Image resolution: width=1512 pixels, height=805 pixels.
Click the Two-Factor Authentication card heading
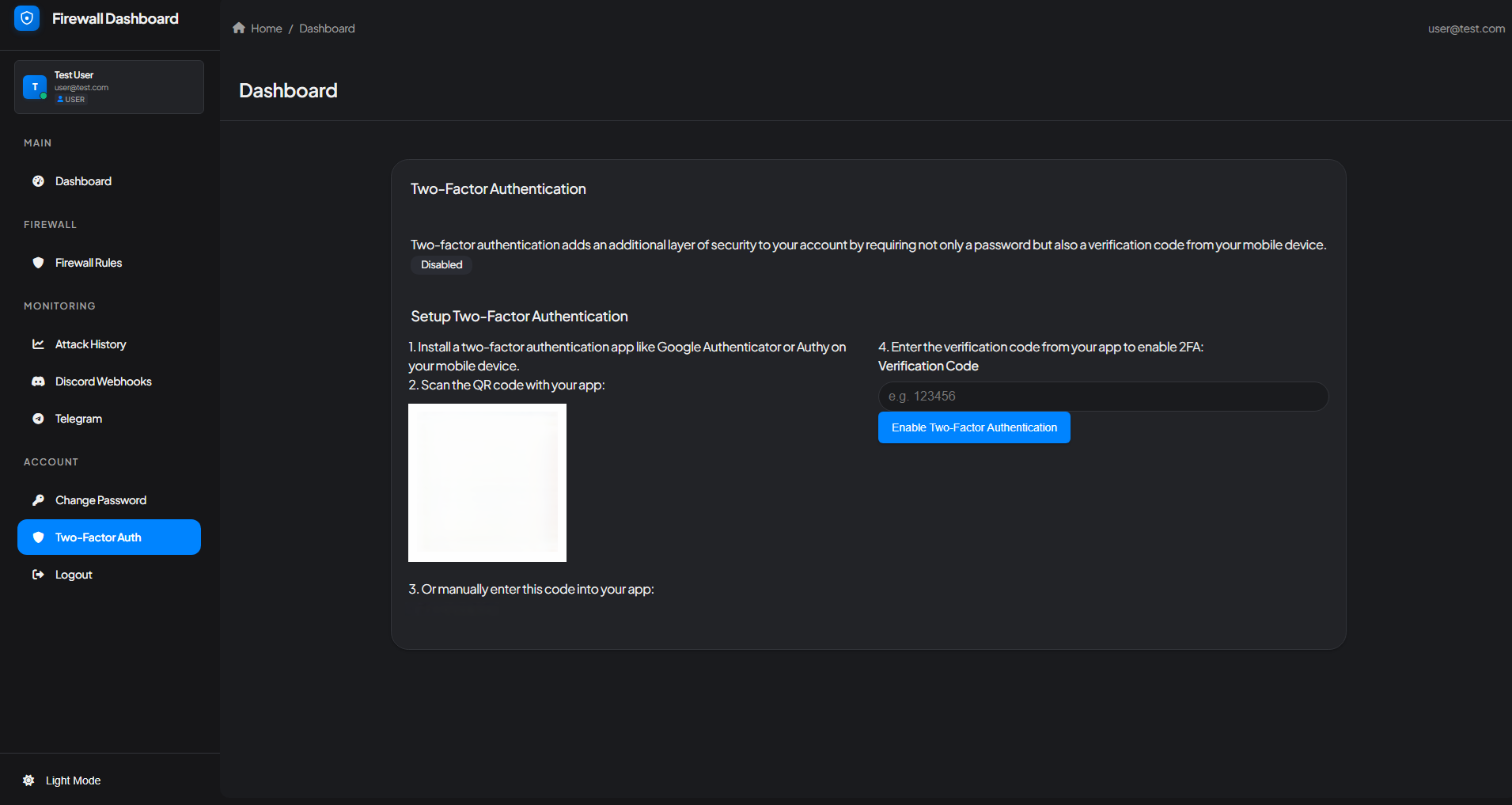(498, 189)
